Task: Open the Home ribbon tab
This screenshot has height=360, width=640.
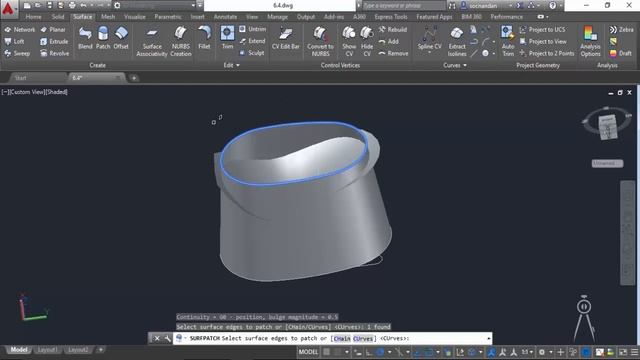Action: tap(33, 17)
